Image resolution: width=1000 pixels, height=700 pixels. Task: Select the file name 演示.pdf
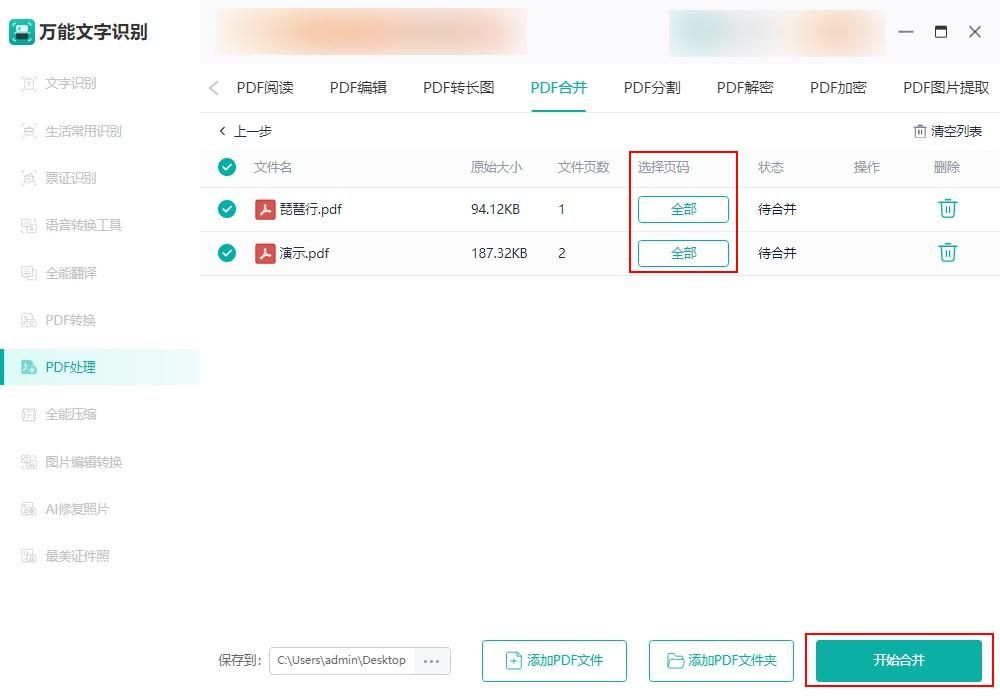point(304,253)
